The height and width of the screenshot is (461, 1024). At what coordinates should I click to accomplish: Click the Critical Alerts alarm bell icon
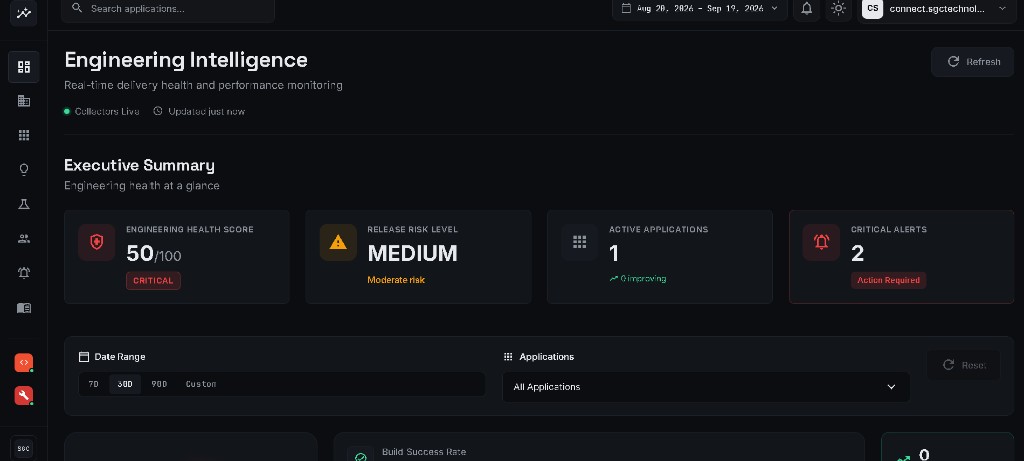coord(821,242)
